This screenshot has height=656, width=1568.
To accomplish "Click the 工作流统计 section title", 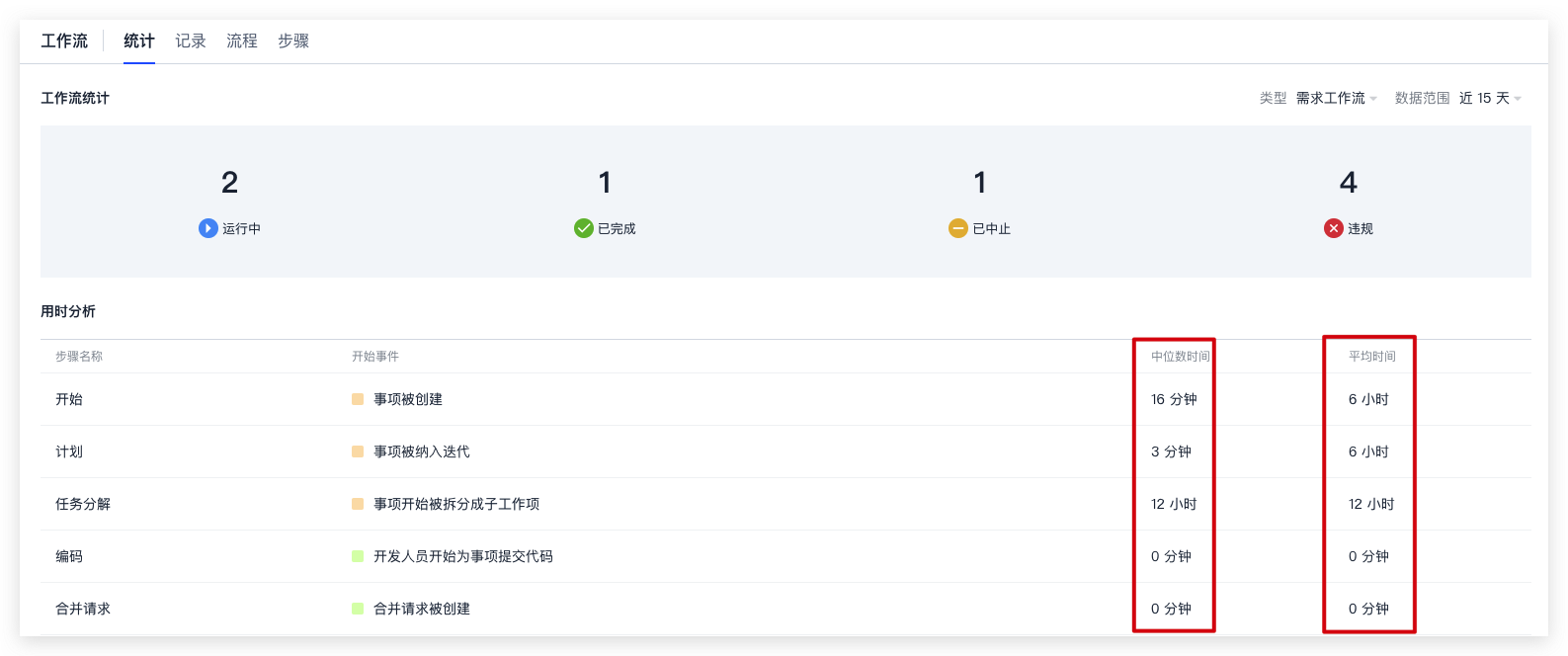I will click(75, 98).
